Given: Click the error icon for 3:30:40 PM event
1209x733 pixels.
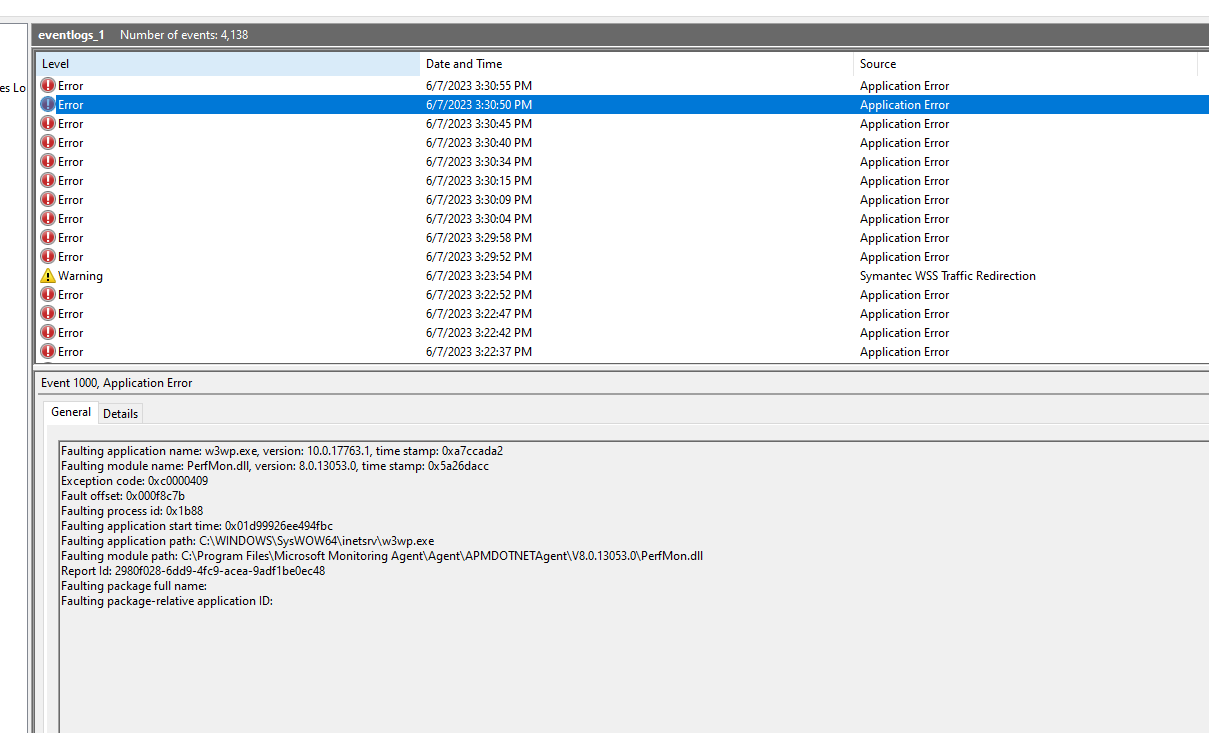Looking at the screenshot, I should (x=48, y=143).
